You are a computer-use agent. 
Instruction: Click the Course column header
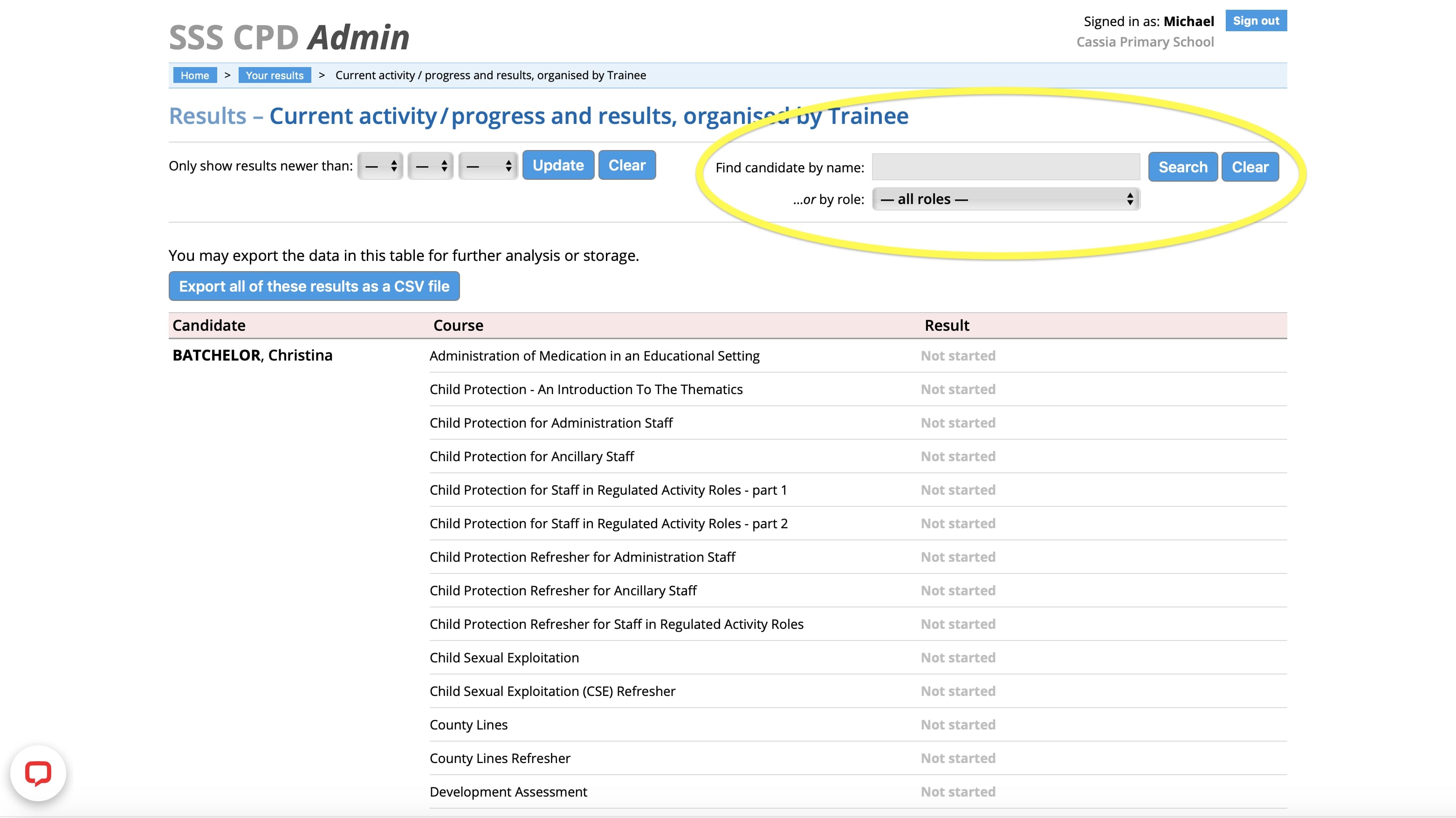pos(458,326)
